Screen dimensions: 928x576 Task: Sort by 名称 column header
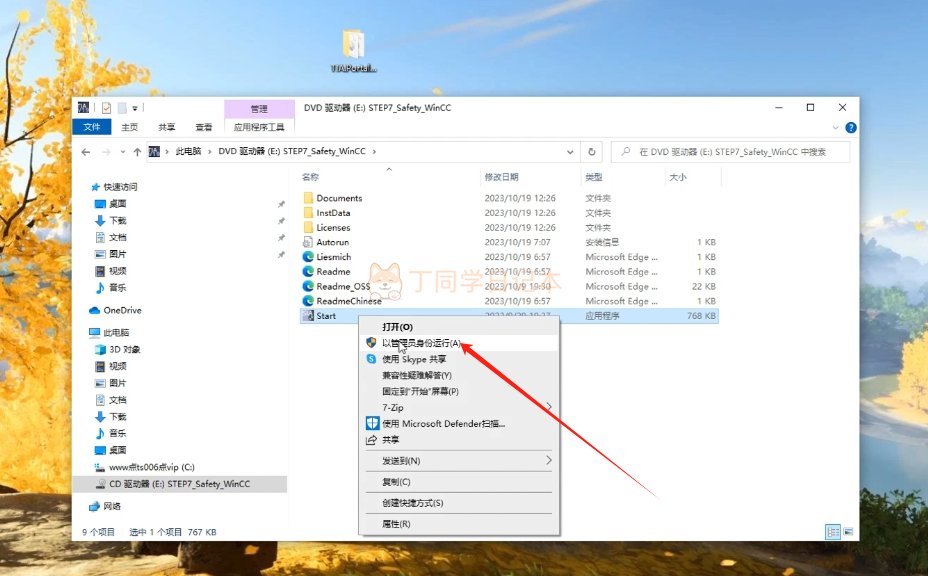(310, 177)
